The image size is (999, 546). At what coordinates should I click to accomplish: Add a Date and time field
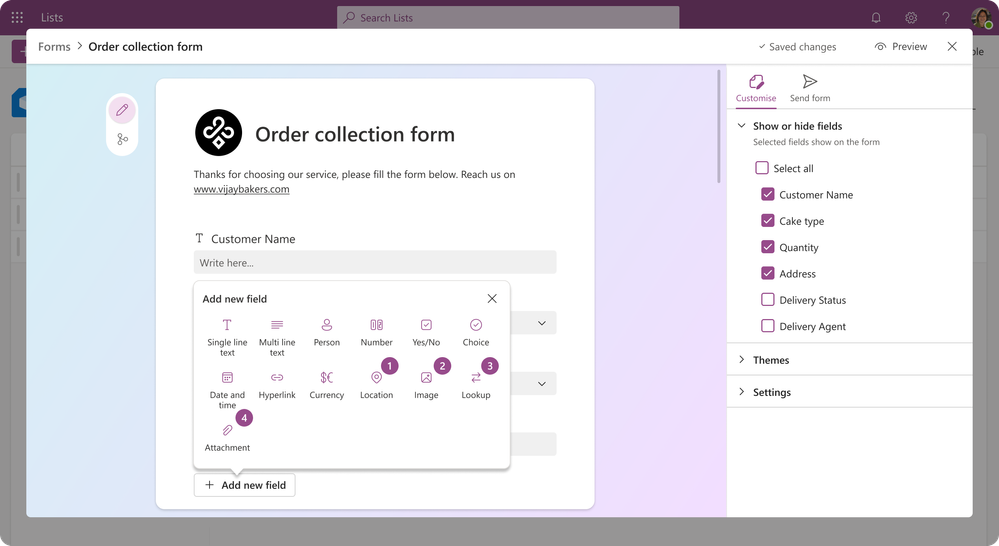tap(227, 389)
